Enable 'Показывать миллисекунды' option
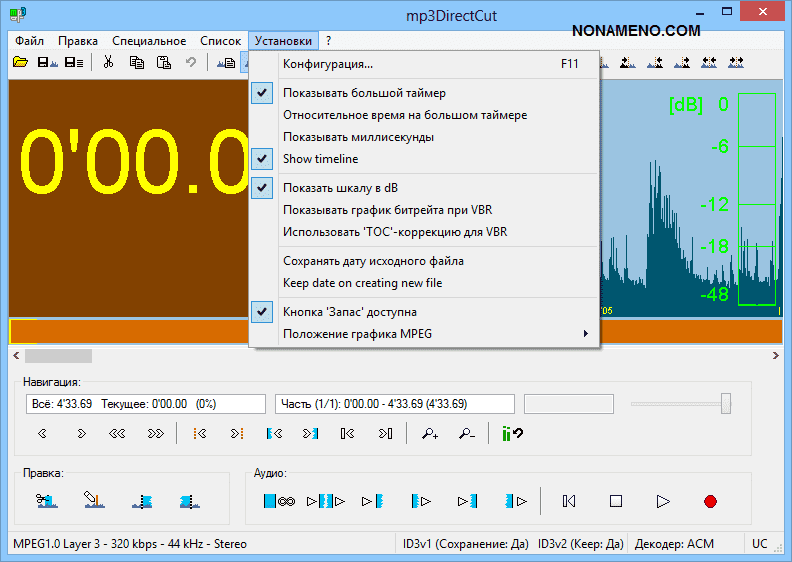 358,137
